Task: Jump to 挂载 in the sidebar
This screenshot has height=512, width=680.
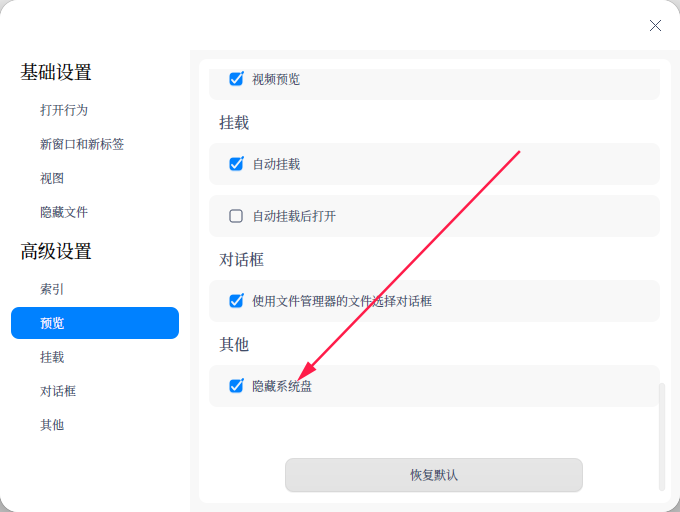Action: (52, 357)
